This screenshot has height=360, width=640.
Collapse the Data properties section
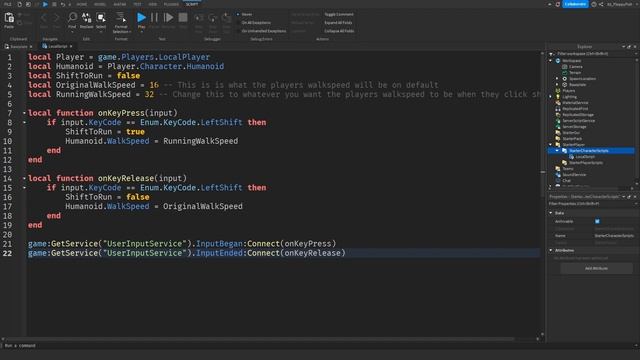pos(551,213)
